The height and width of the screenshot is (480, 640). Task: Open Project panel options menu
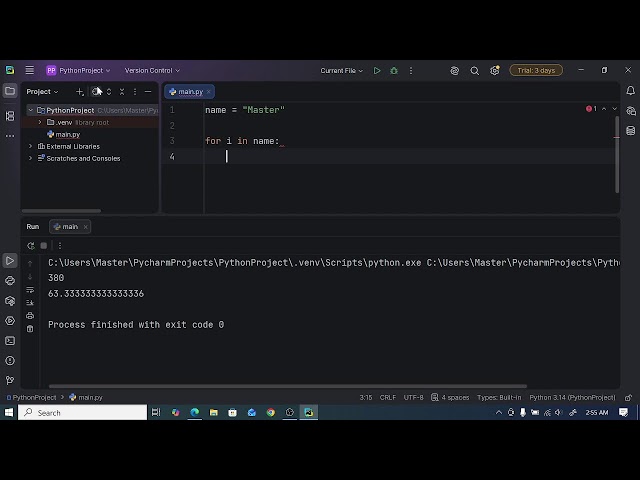pyautogui.click(x=135, y=92)
